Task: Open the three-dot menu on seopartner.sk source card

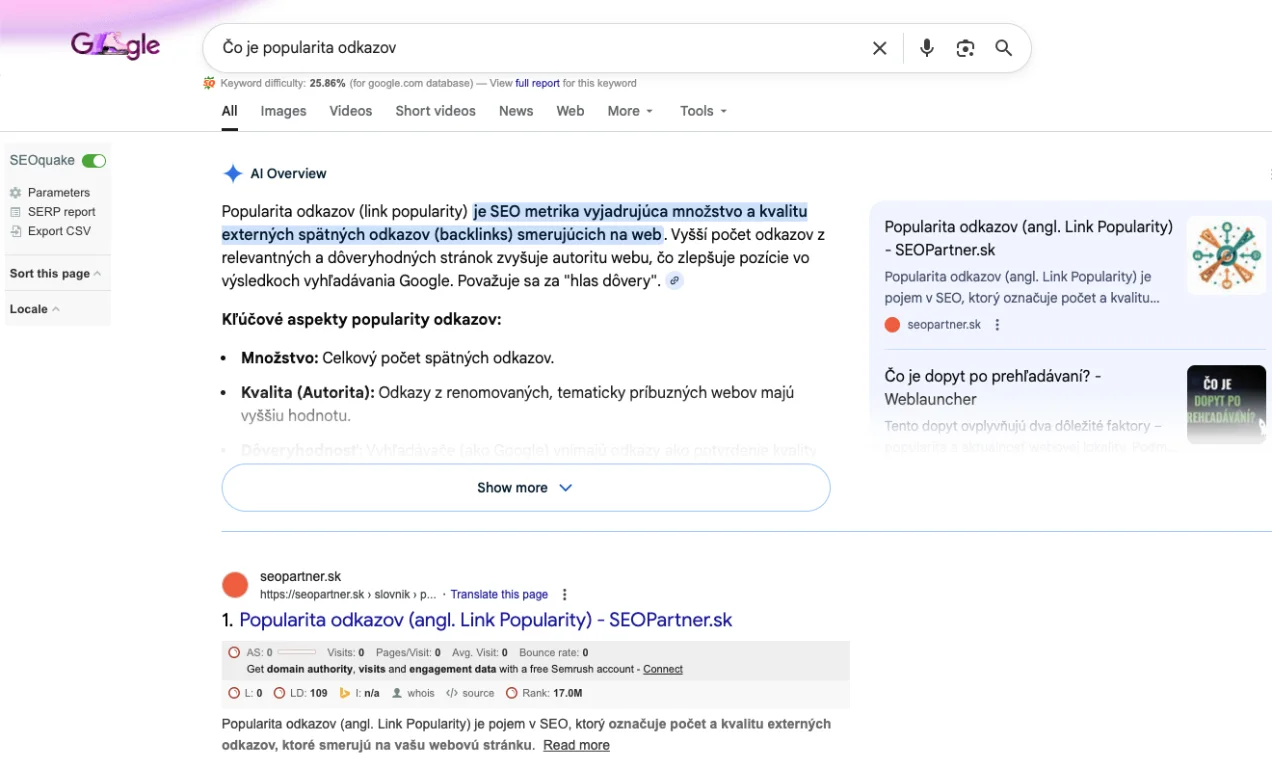Action: click(997, 325)
